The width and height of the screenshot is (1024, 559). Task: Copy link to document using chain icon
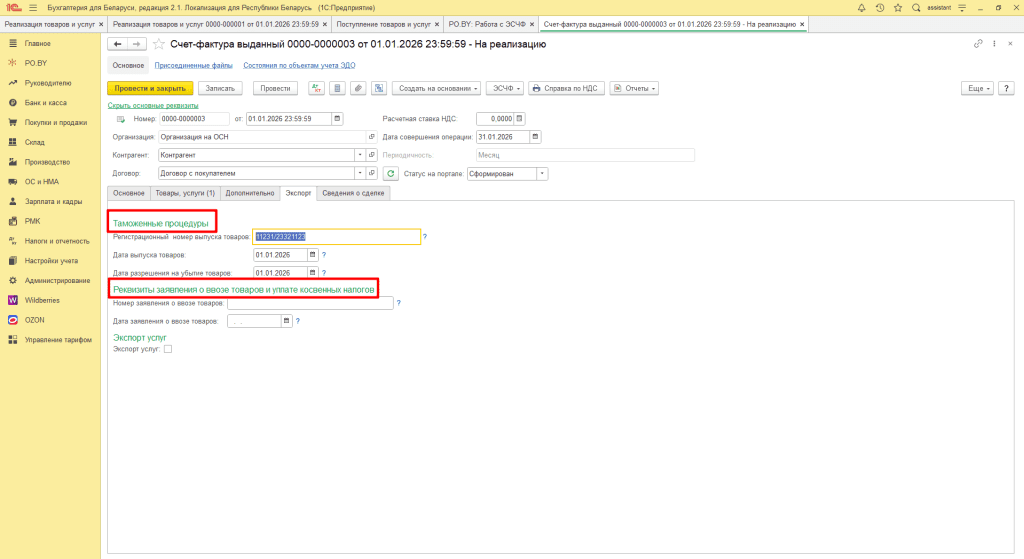(x=978, y=44)
